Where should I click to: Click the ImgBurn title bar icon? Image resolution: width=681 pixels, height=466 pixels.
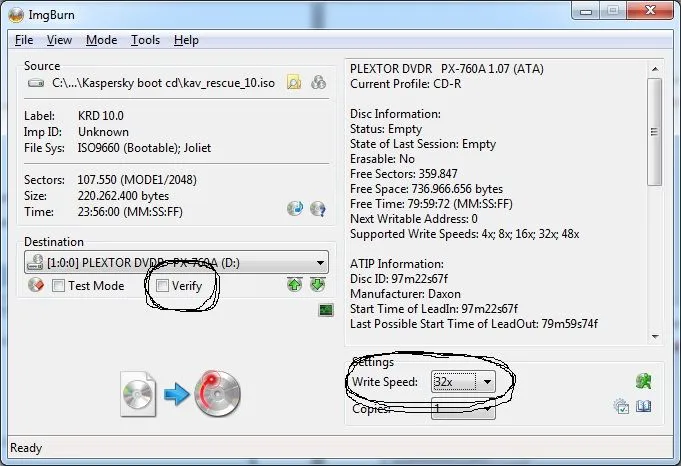(16, 15)
